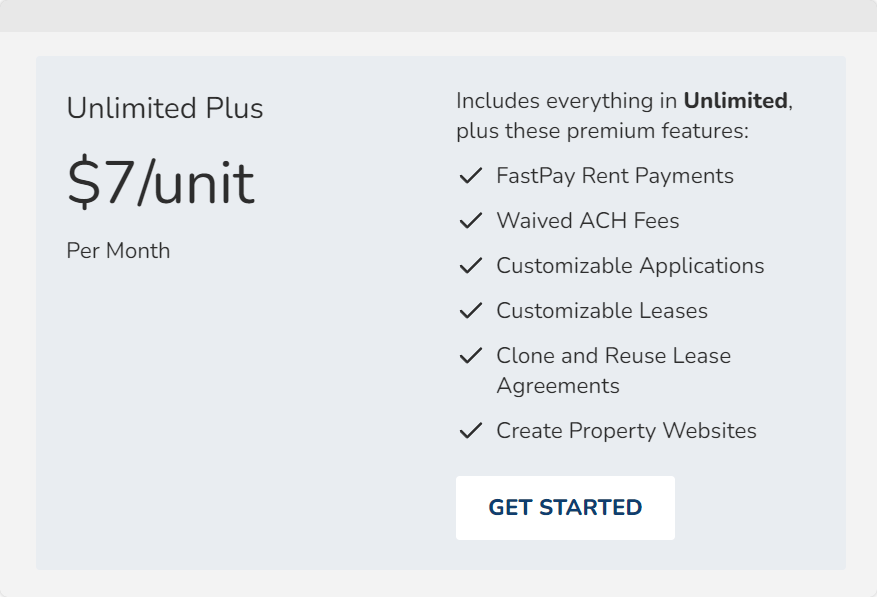Click checkmark beside Clone and Reuse Lease

pos(470,356)
